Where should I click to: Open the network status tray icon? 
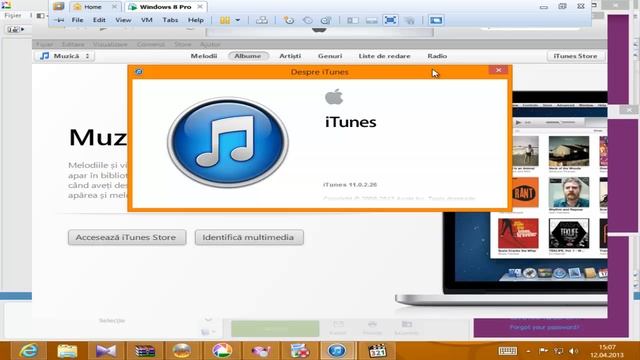(558, 351)
